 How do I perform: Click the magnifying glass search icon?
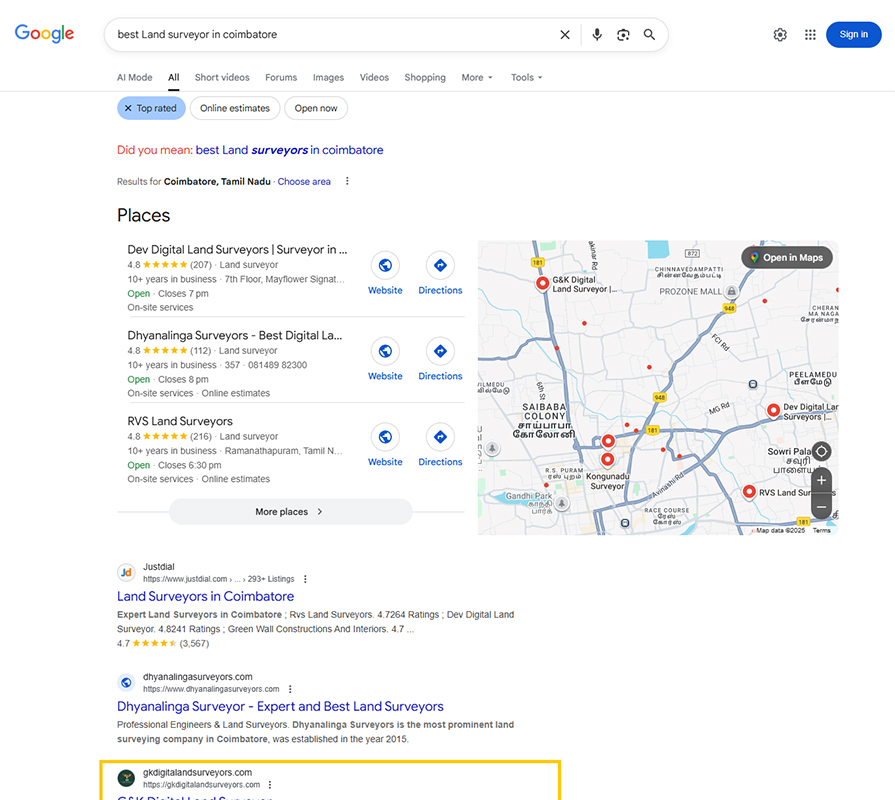pyautogui.click(x=650, y=35)
